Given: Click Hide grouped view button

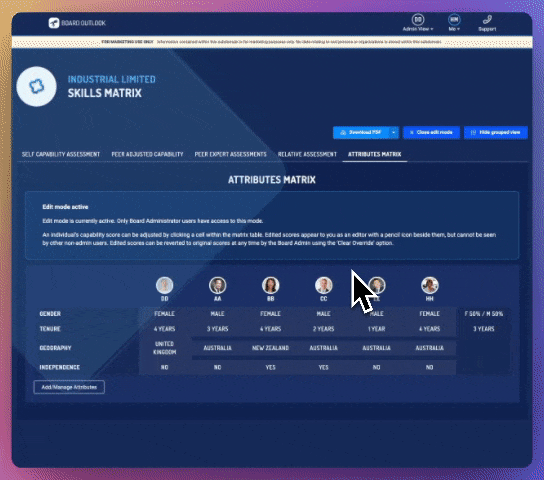Looking at the screenshot, I should [496, 132].
